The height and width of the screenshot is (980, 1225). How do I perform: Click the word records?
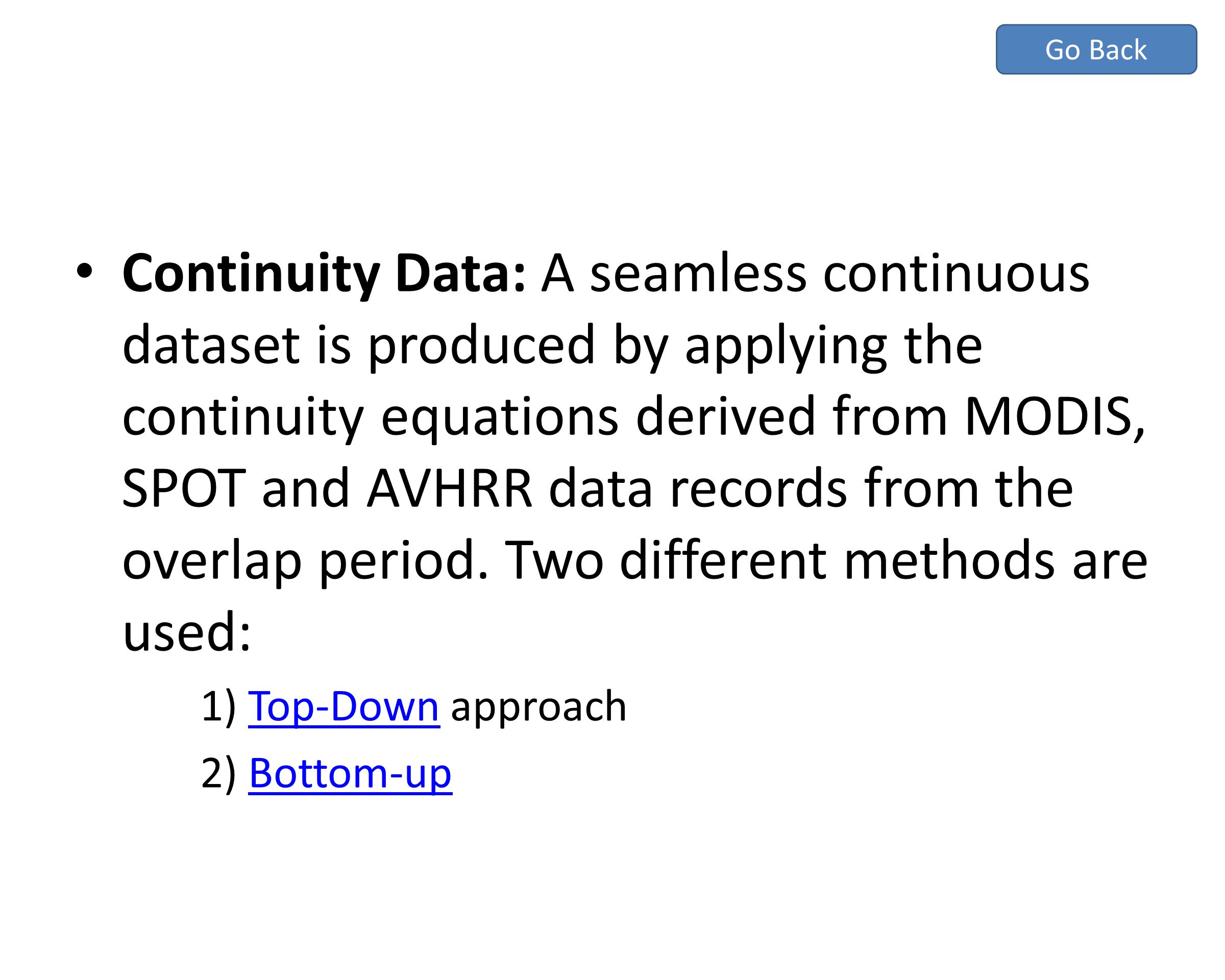[758, 488]
